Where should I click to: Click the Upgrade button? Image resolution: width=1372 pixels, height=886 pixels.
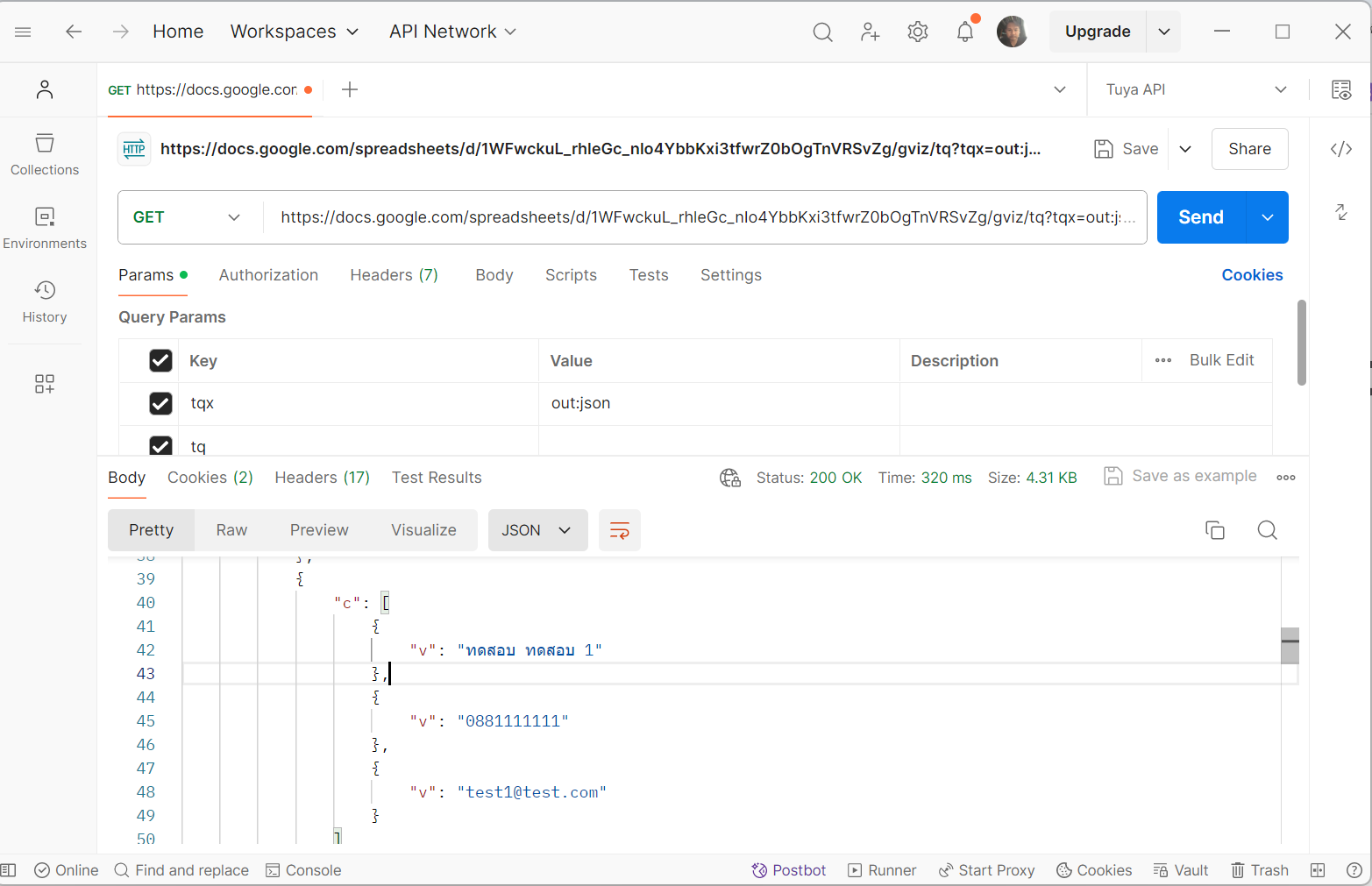1098,32
